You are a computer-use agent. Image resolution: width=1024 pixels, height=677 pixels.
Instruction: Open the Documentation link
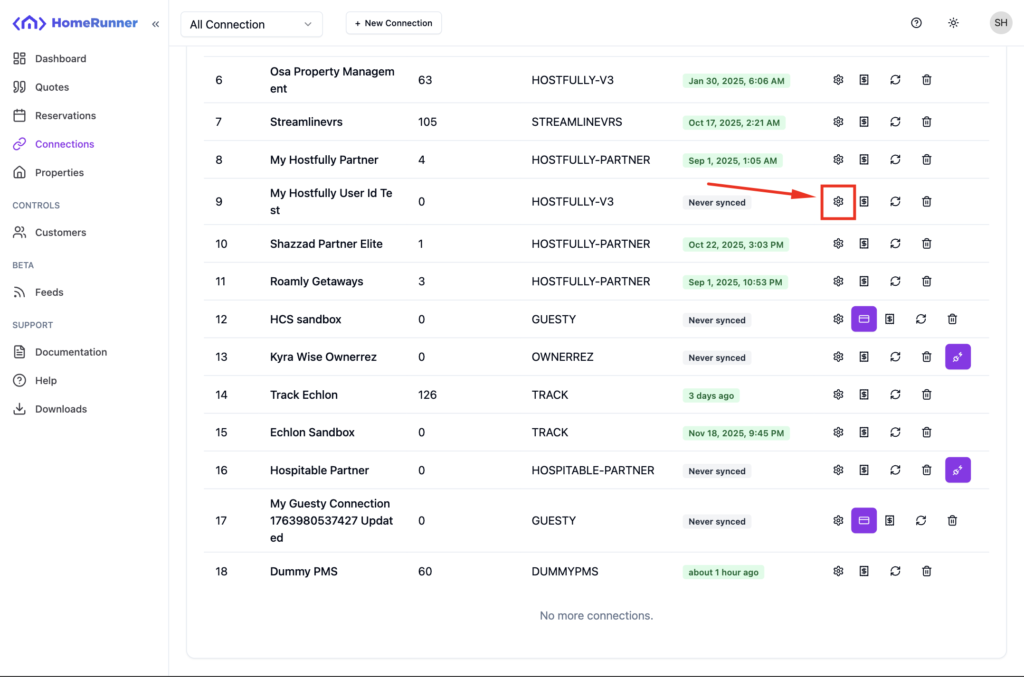pos(70,352)
